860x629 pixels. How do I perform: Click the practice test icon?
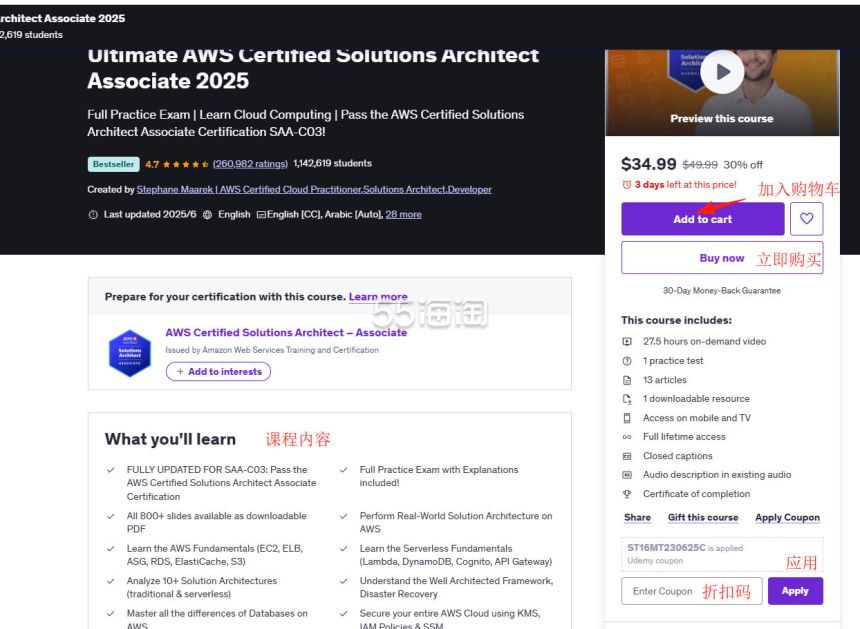pos(627,361)
